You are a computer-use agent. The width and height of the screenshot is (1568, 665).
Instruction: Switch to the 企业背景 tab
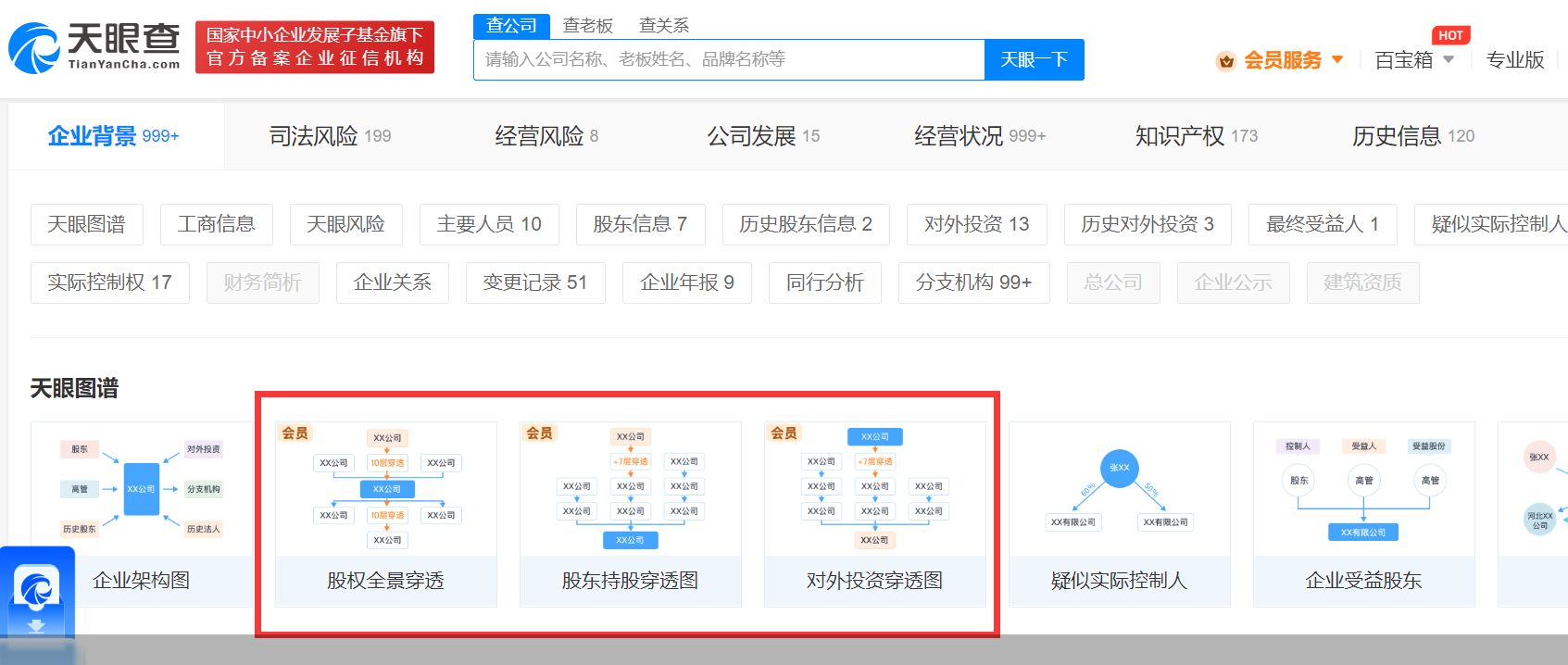pos(115,136)
